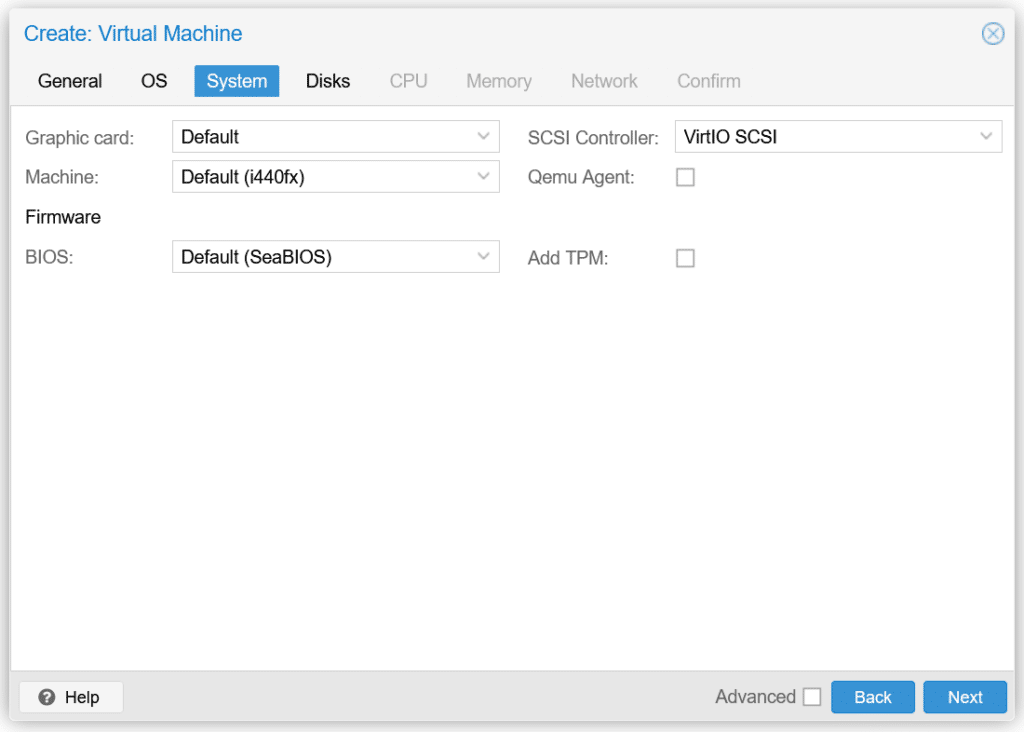The height and width of the screenshot is (732, 1024).
Task: Expand the SCSI Controller dropdown arrow
Action: 986,136
